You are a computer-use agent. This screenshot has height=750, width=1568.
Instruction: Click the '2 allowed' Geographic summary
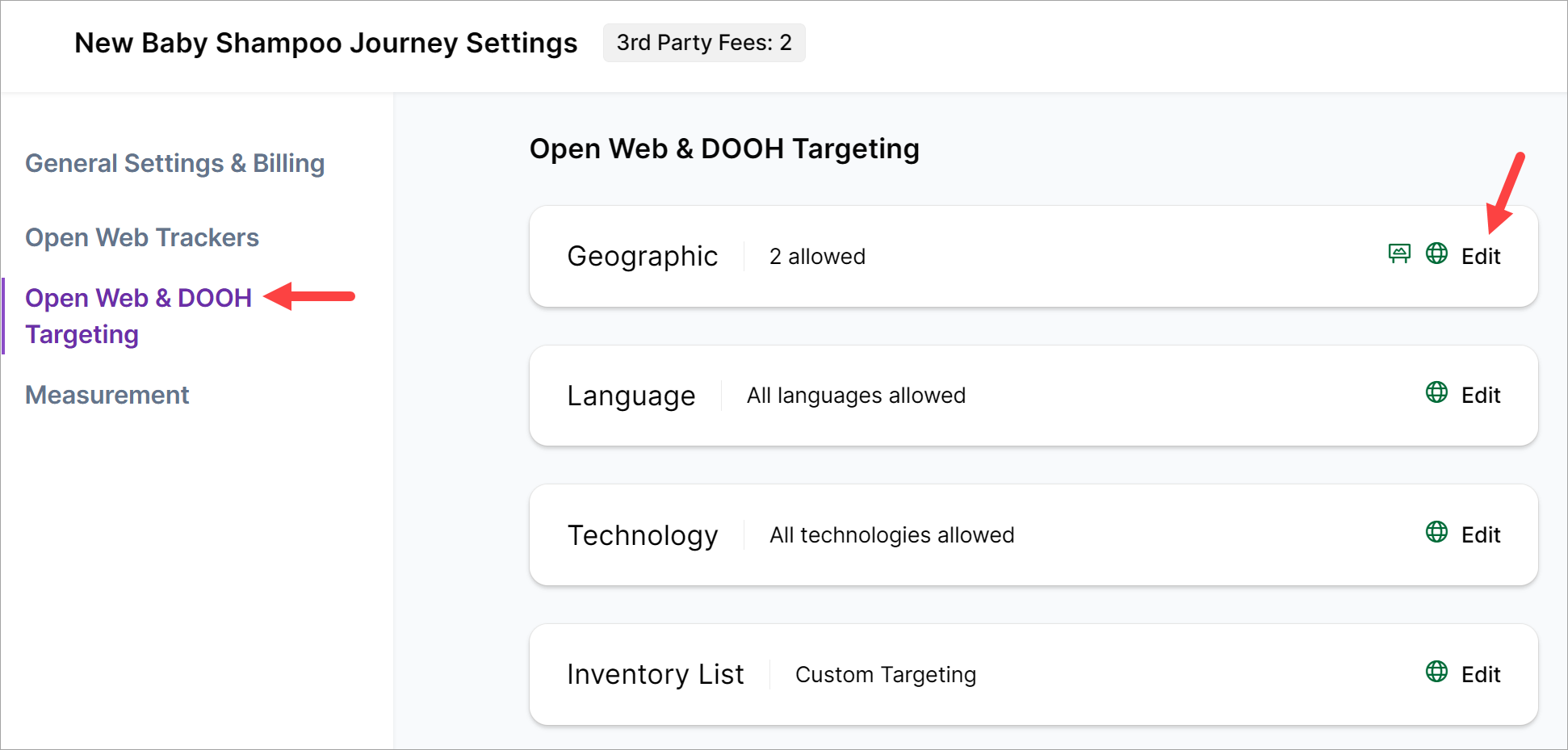point(816,257)
